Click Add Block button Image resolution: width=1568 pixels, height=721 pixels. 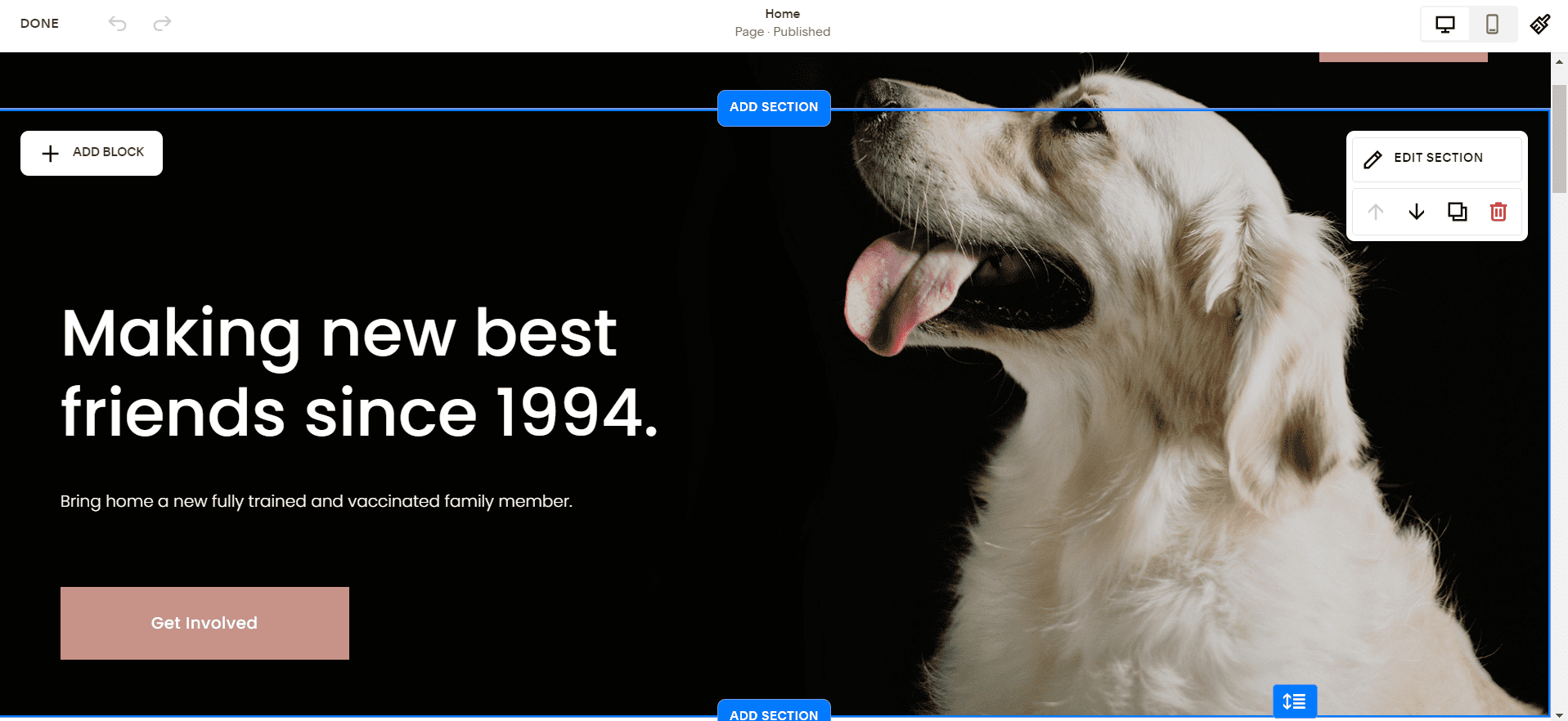pos(92,153)
